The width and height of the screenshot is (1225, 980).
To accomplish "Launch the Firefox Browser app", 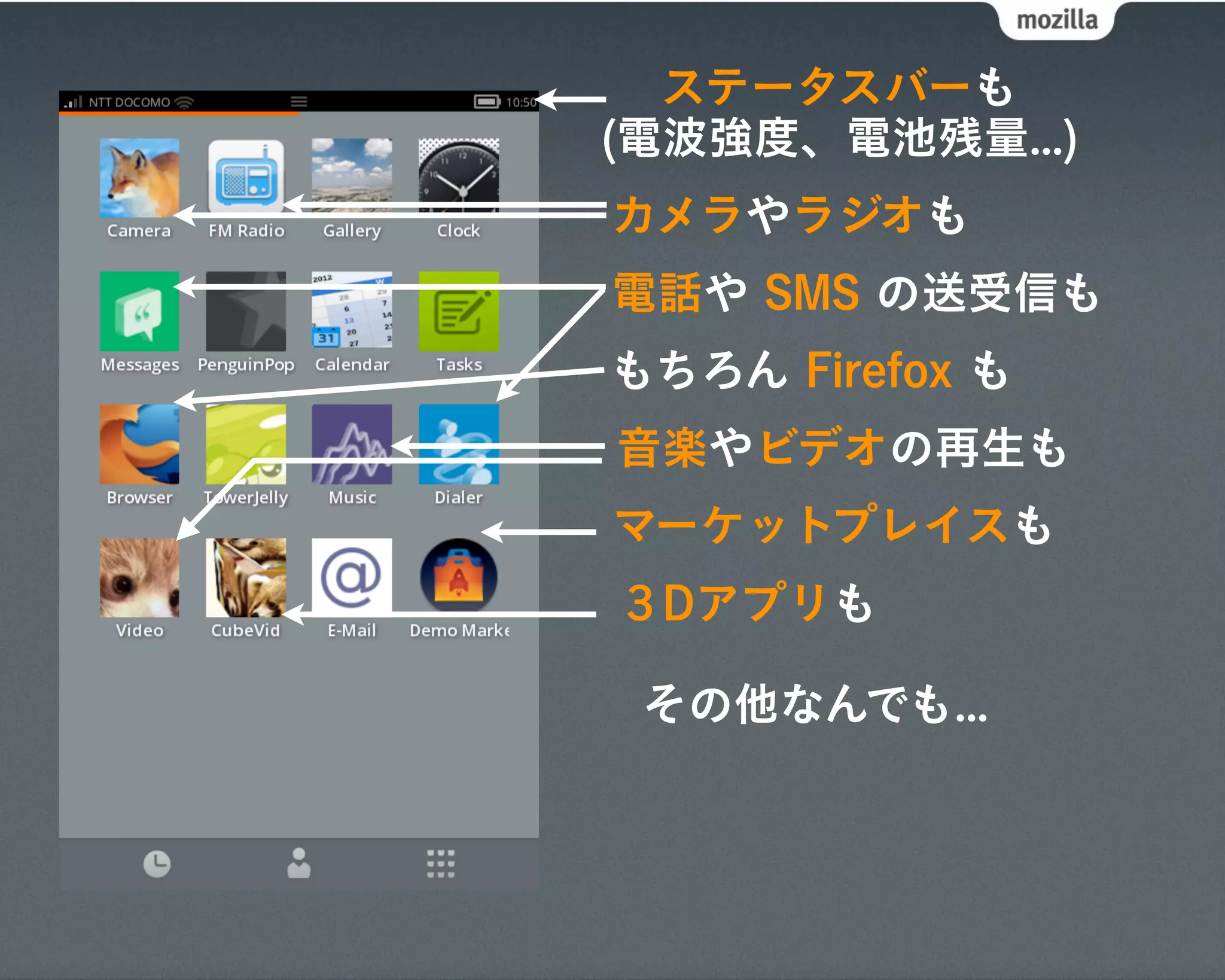I will tap(139, 445).
